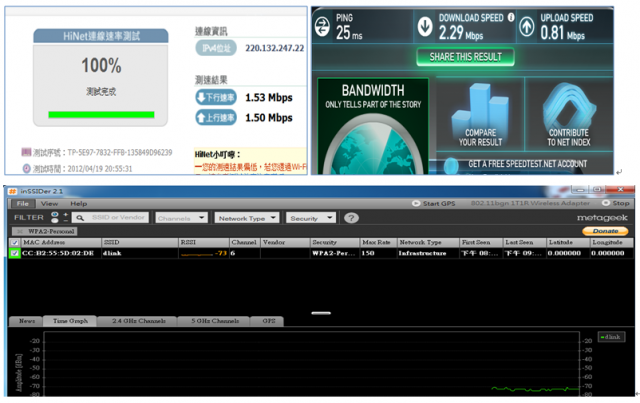The image size is (640, 403).
Task: Click the test serial number icon
Action: [x=26, y=152]
